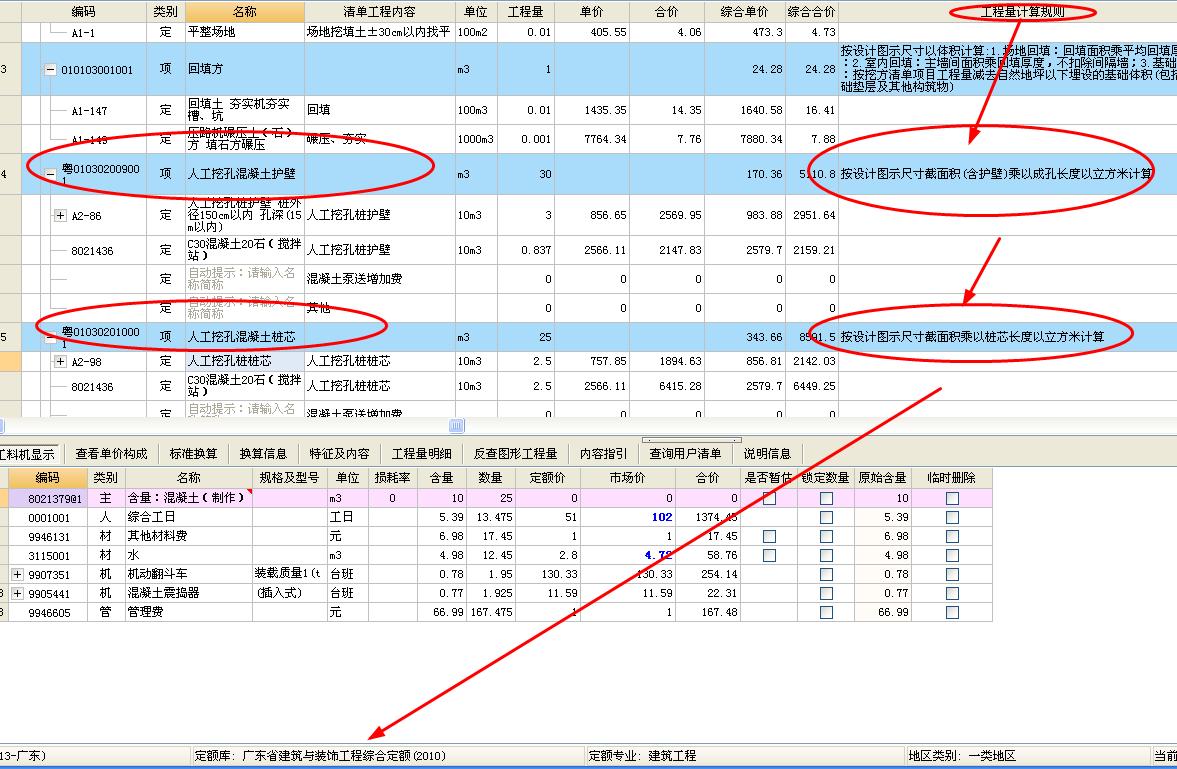This screenshot has height=769, width=1177.
Task: Tick 锁定数量 for the 水 row
Action: pos(826,556)
